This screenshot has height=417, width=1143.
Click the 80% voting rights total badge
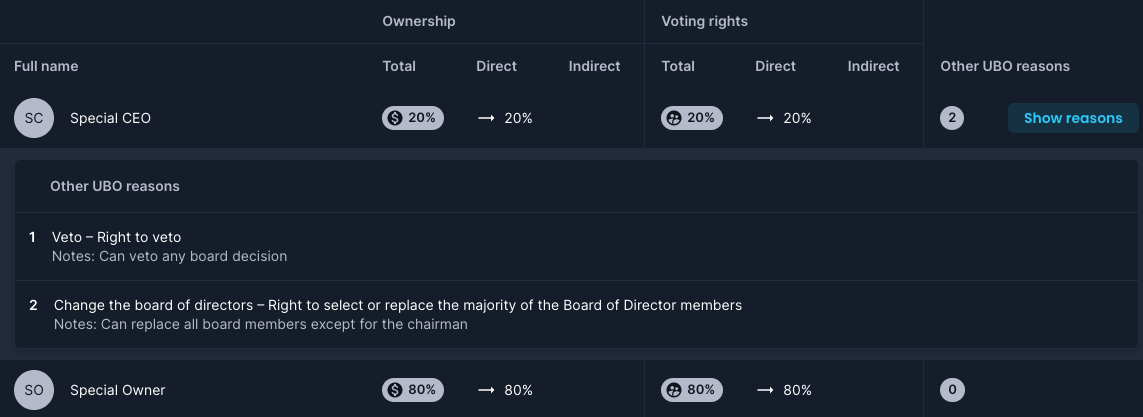[692, 390]
